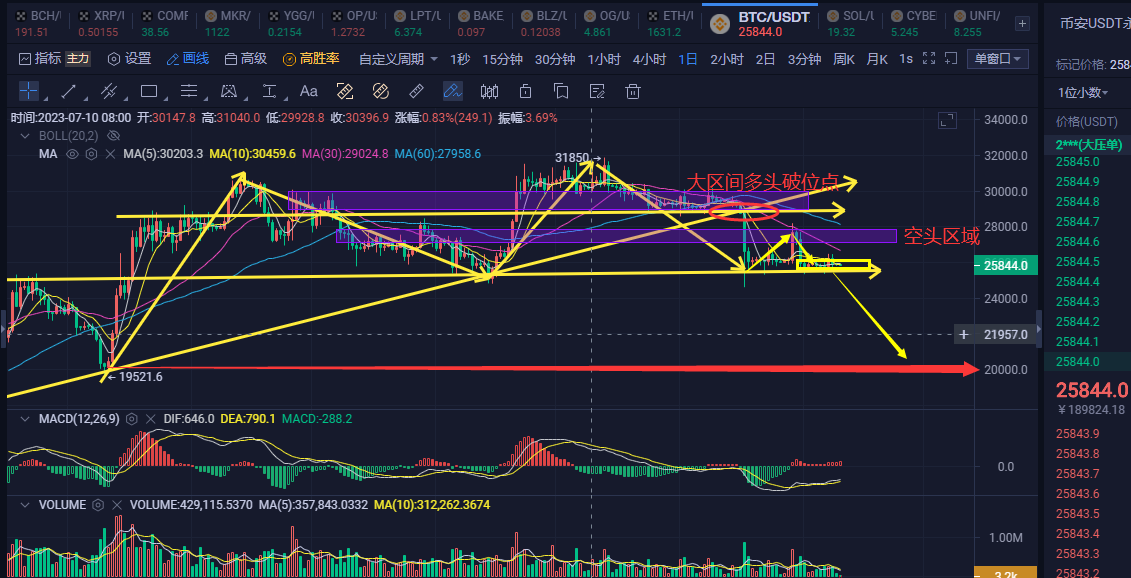Toggle BOLL indicator visibility eye
Viewport: 1131px width, 578px height.
113,135
